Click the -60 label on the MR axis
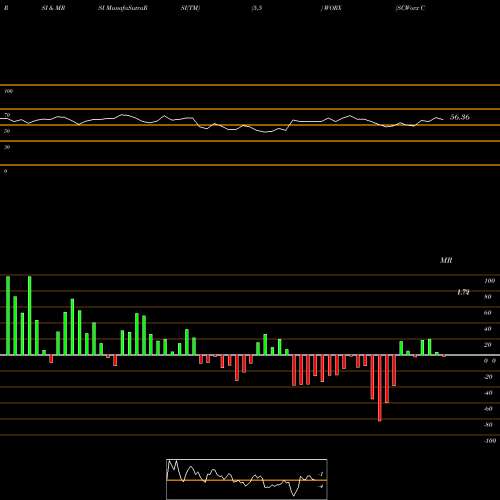Image resolution: width=500 pixels, height=500 pixels. pyautogui.click(x=488, y=409)
